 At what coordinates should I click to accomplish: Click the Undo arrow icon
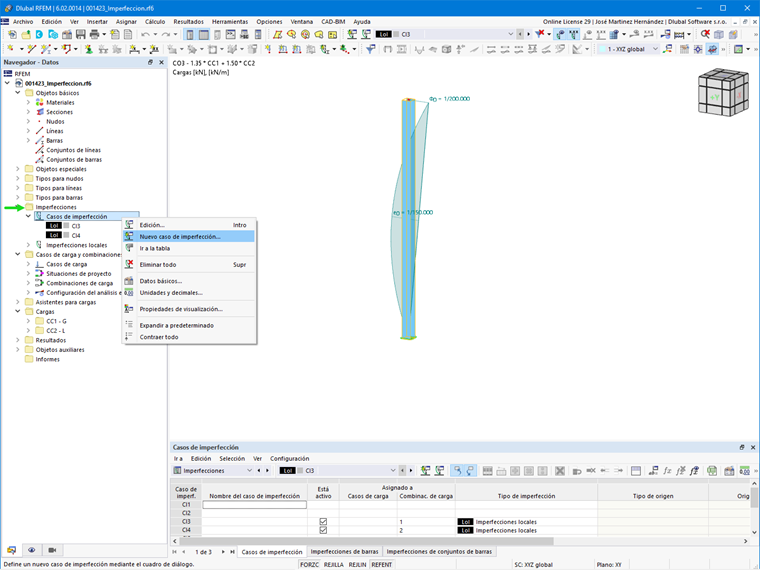[x=145, y=34]
